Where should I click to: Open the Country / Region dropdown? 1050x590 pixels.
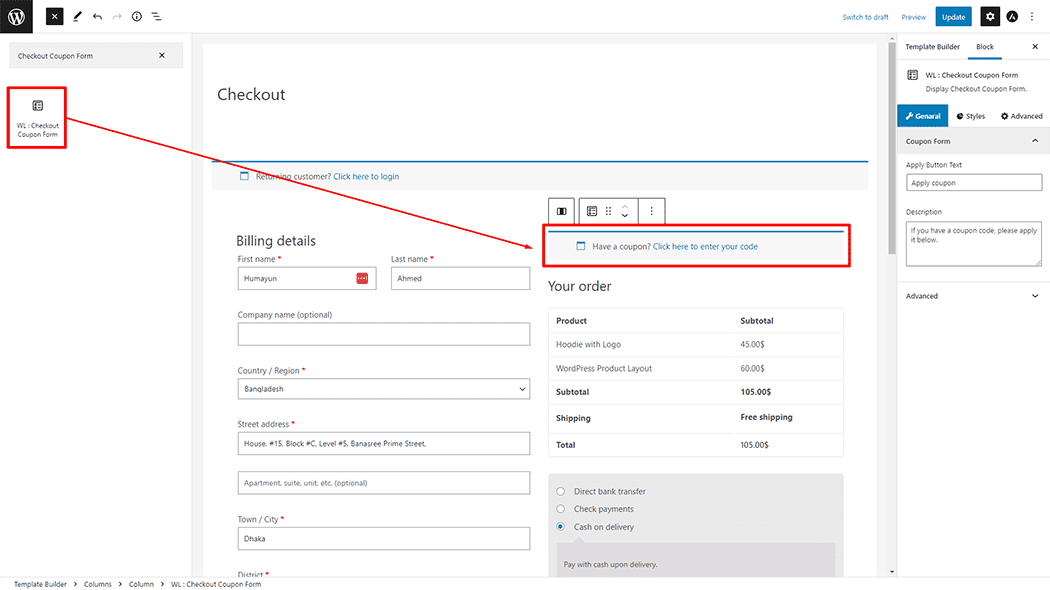[x=383, y=388]
